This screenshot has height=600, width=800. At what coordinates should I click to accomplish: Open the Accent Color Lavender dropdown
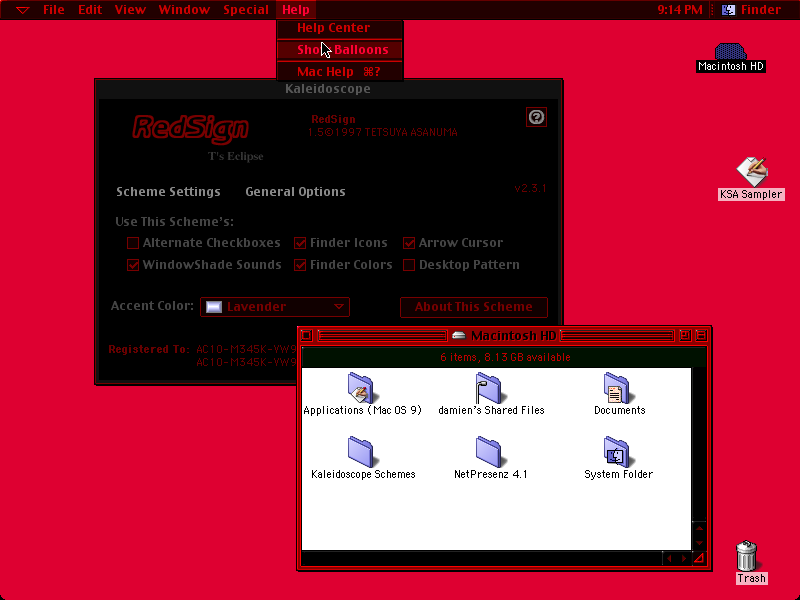(275, 307)
